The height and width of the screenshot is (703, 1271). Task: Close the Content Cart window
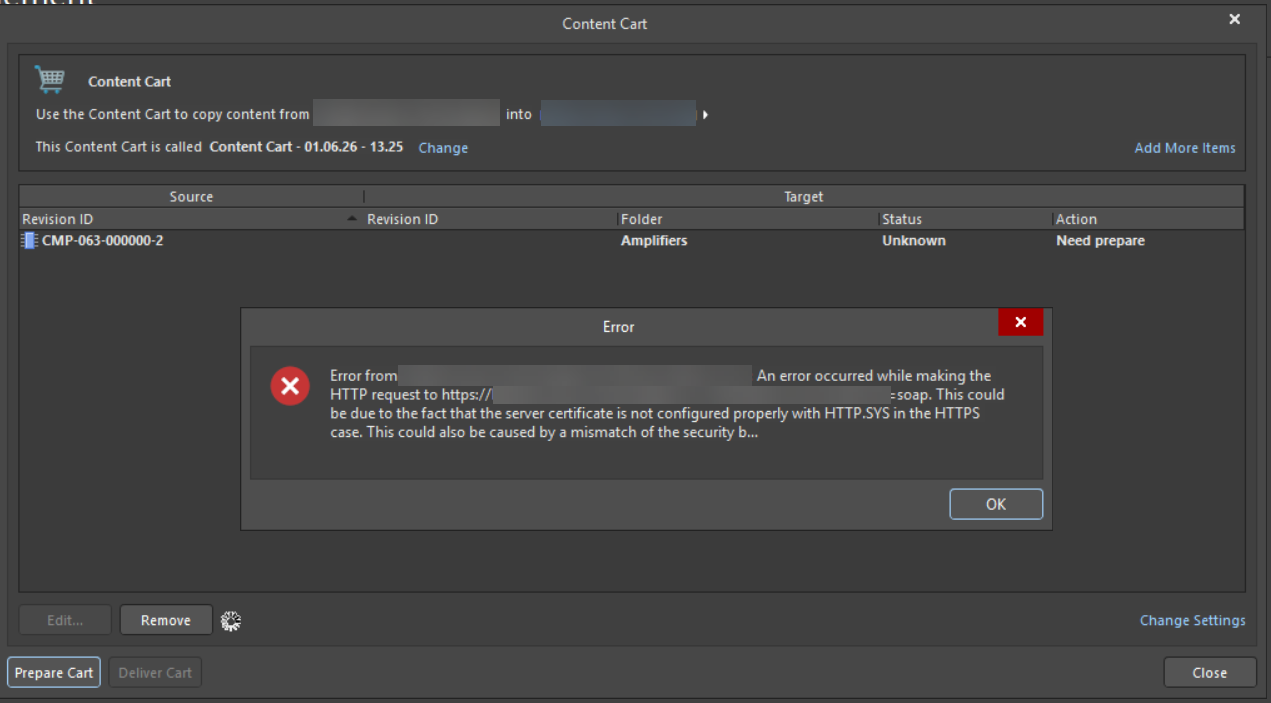(1235, 19)
